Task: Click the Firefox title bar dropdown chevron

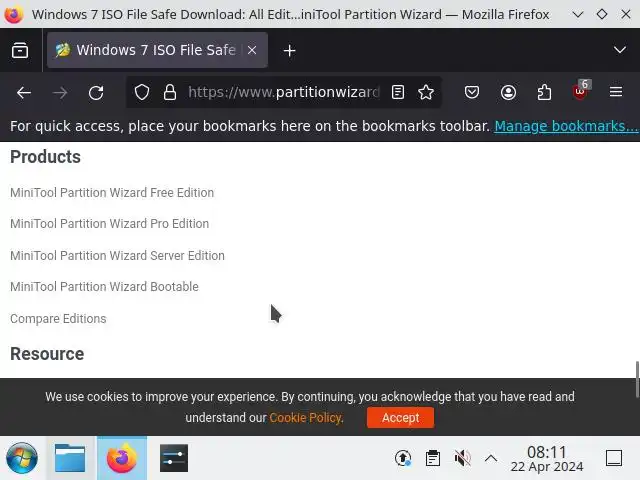Action: [x=578, y=15]
